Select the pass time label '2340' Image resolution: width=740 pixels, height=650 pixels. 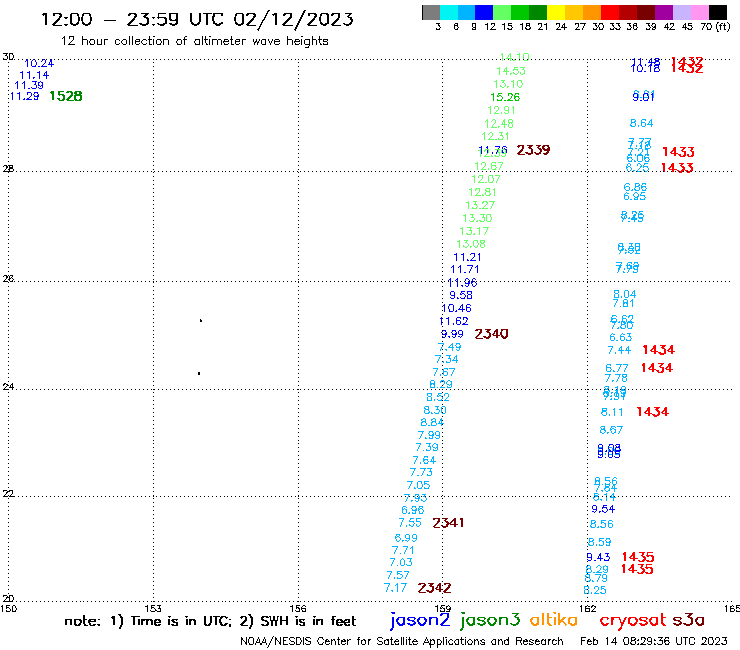pos(491,334)
